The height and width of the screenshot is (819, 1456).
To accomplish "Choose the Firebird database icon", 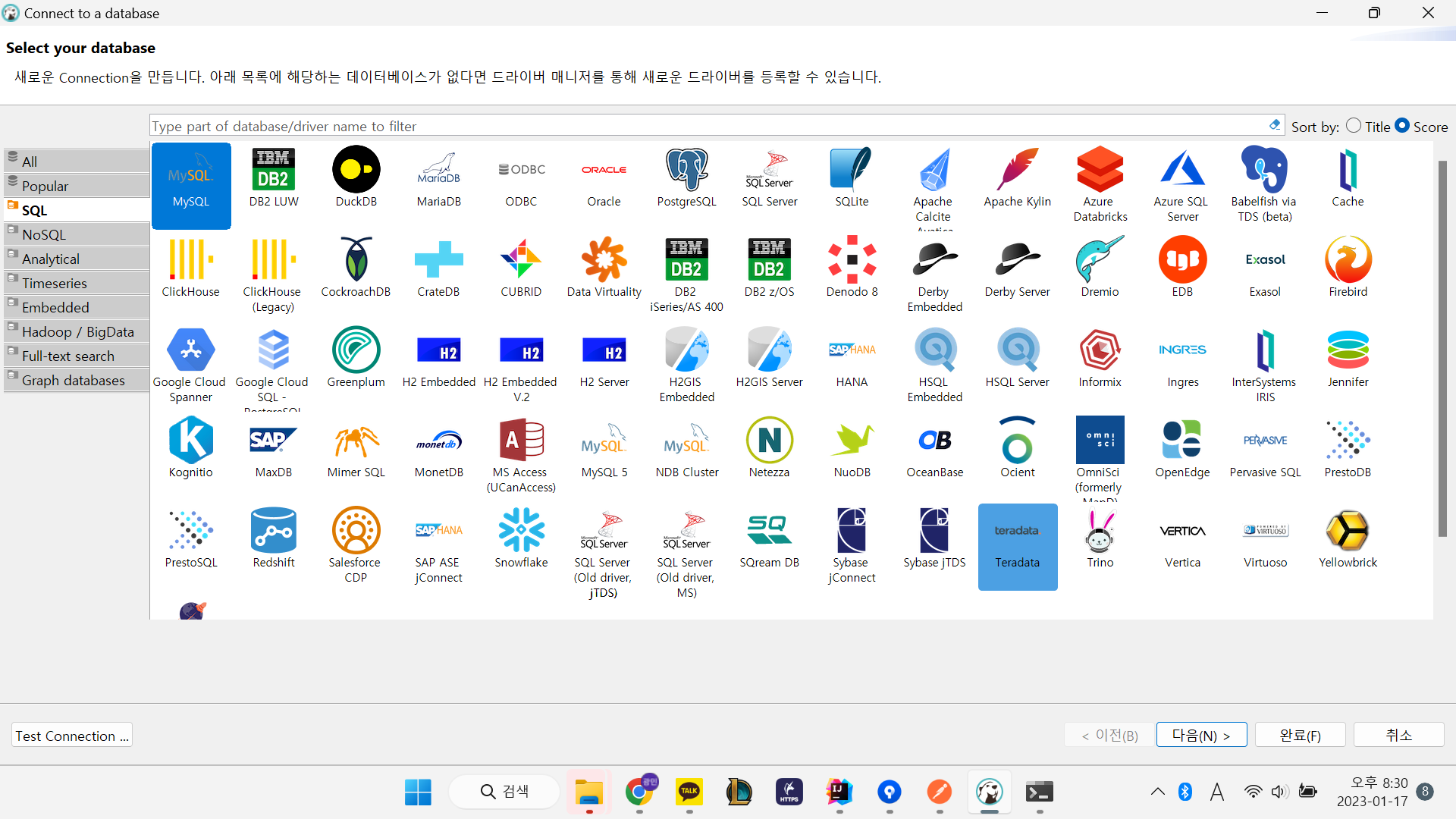I will tap(1348, 260).
